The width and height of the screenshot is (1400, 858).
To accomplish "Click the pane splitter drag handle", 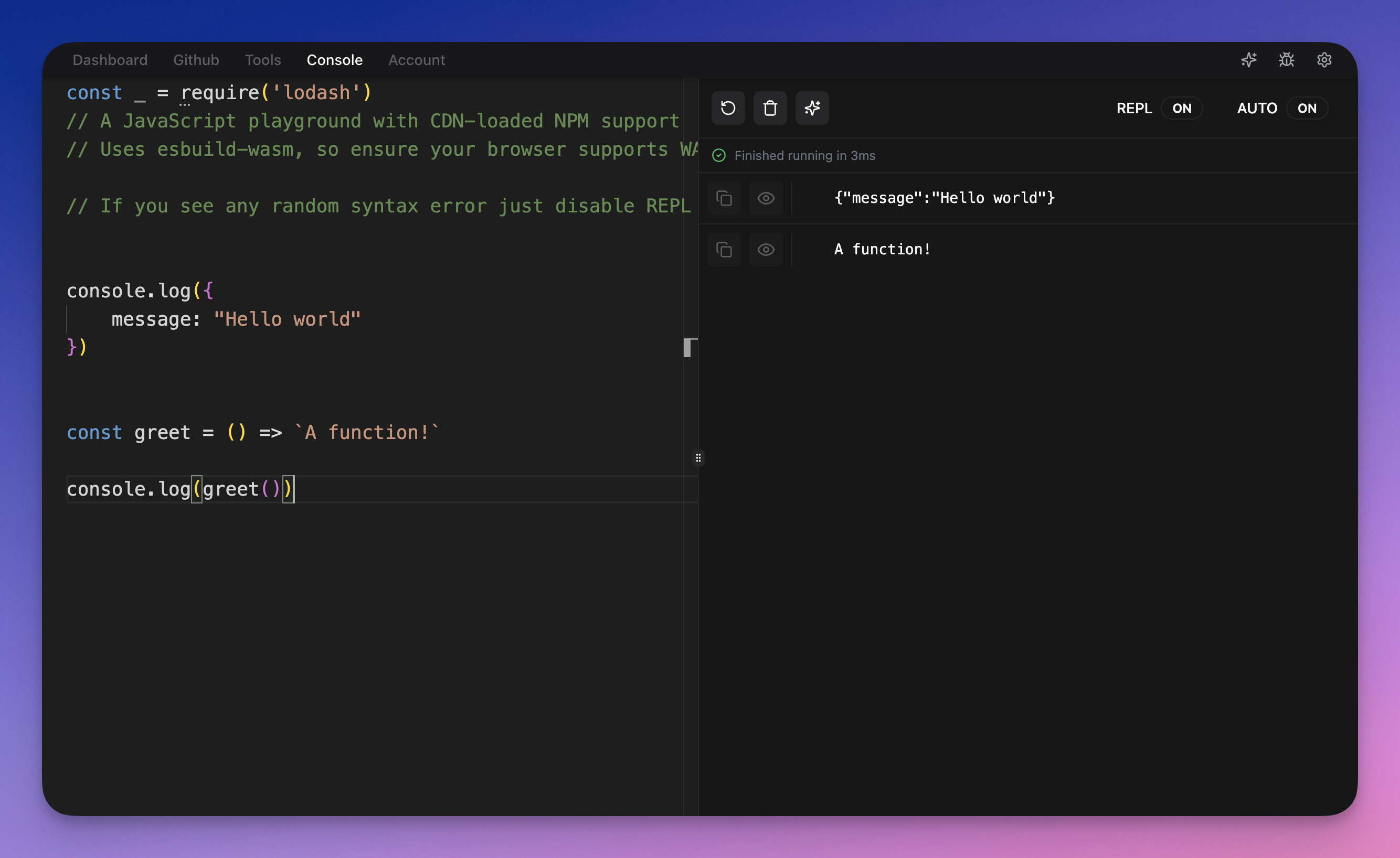I will pyautogui.click(x=698, y=458).
